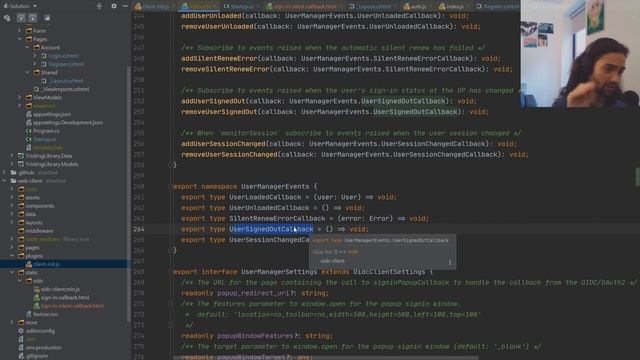The height and width of the screenshot is (360, 640).
Task: Expand the node_modules library folder
Action: [11, 239]
